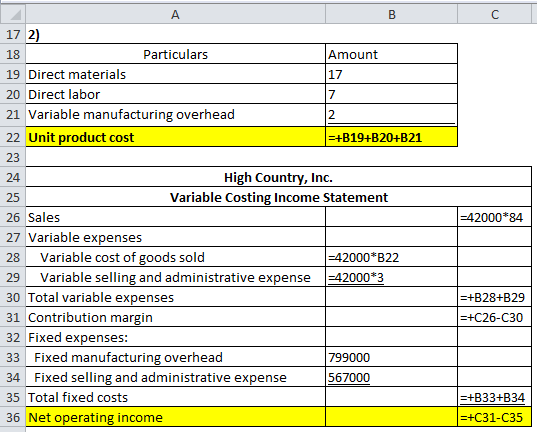Click the formula =+B19+B20+B21
The width and height of the screenshot is (537, 432).
pyautogui.click(x=391, y=137)
